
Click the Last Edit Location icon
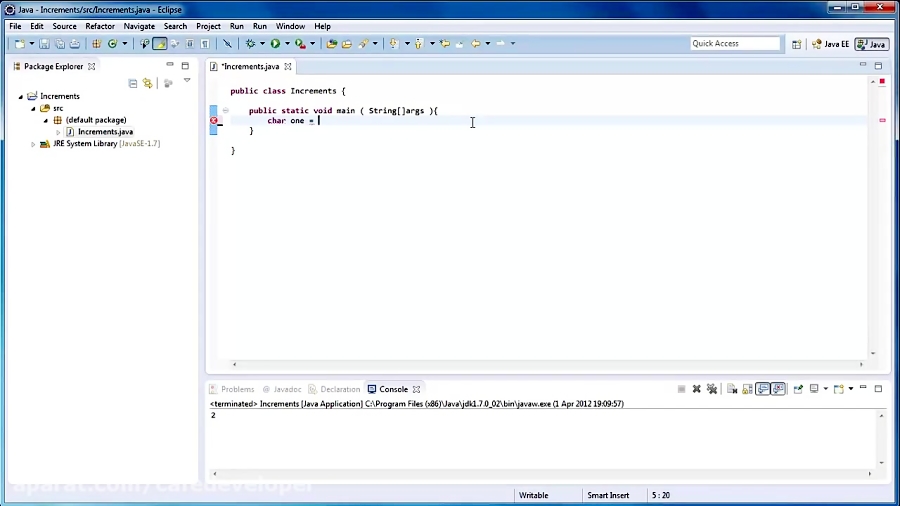[x=445, y=44]
